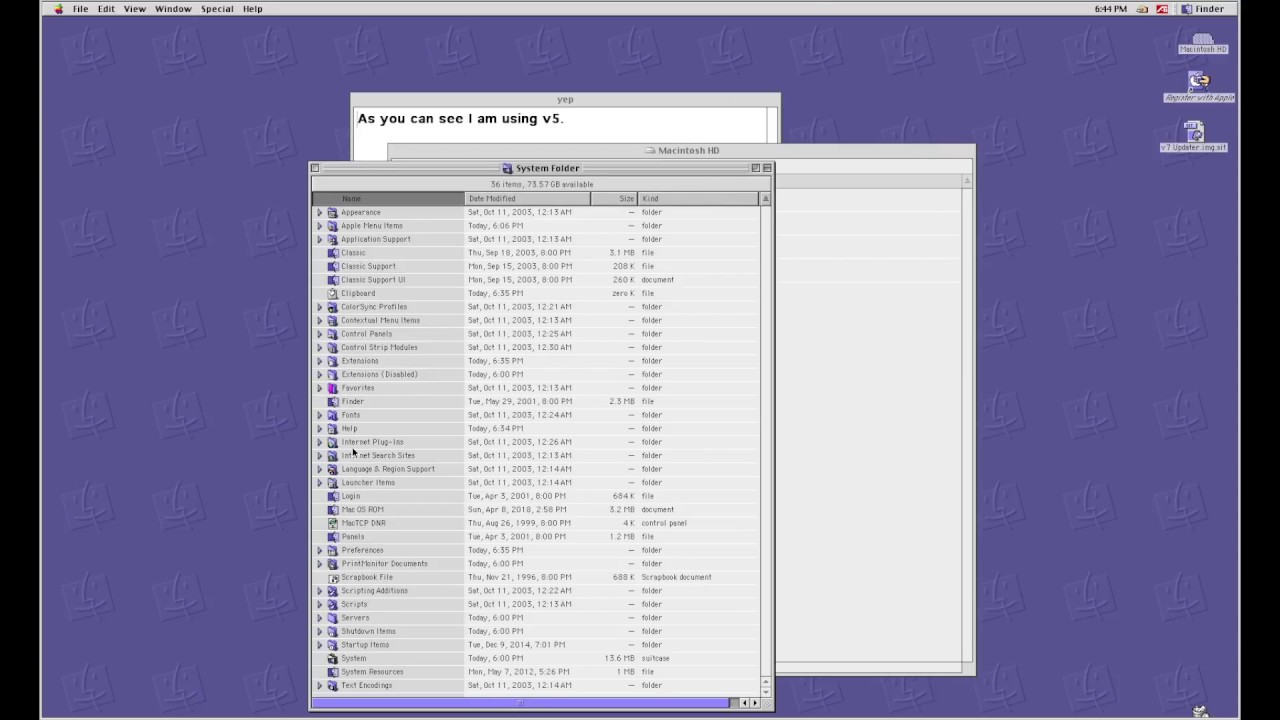Click the Fonts folder icon
The height and width of the screenshot is (720, 1280).
333,415
